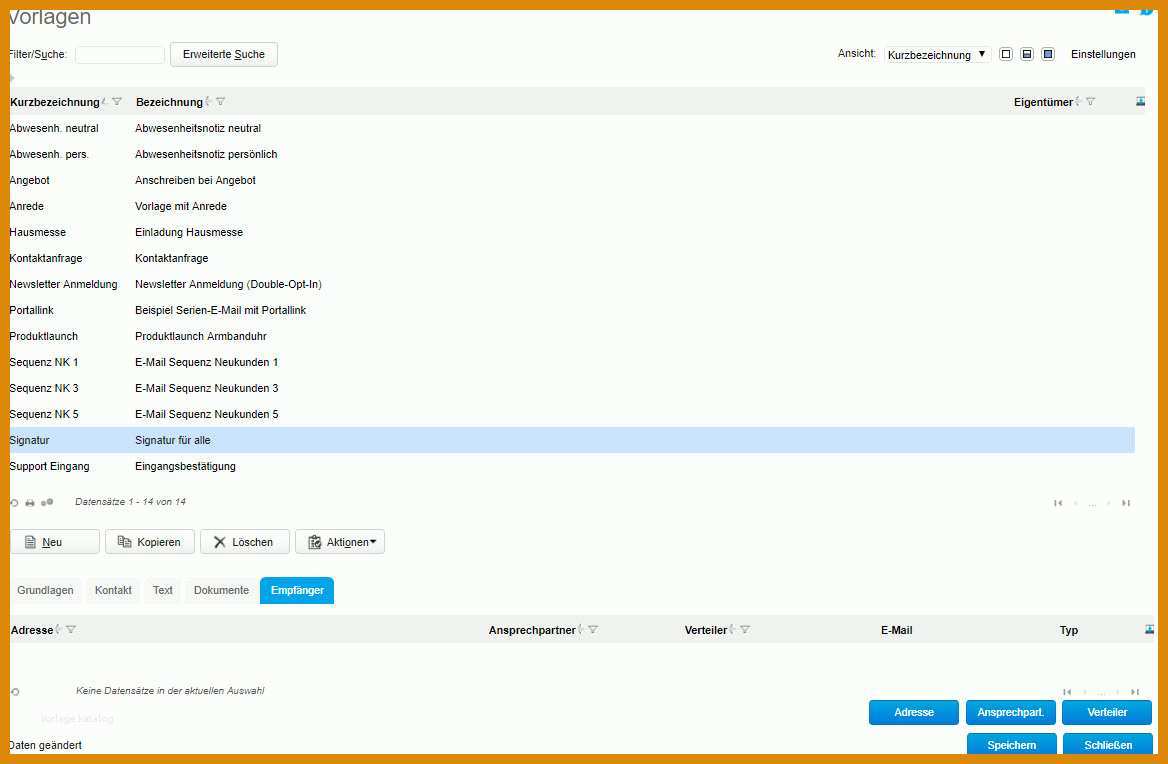Select the empty-square list-only view toggle
The height and width of the screenshot is (764, 1168).
click(1006, 54)
